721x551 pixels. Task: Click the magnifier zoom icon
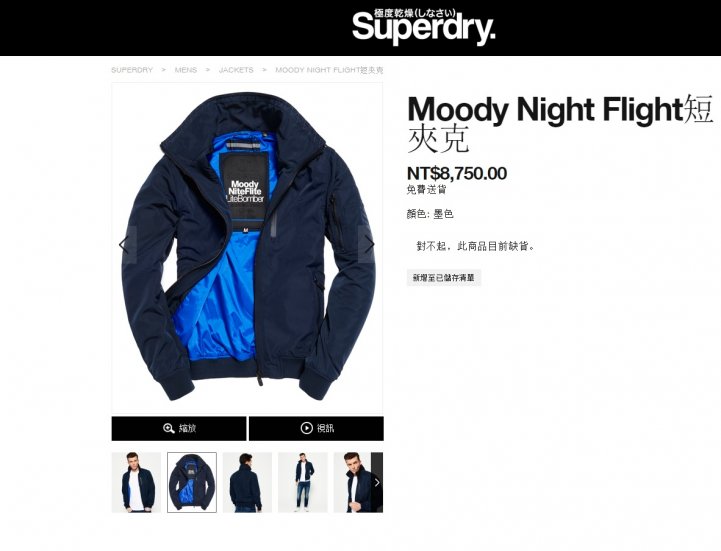pyautogui.click(x=169, y=428)
